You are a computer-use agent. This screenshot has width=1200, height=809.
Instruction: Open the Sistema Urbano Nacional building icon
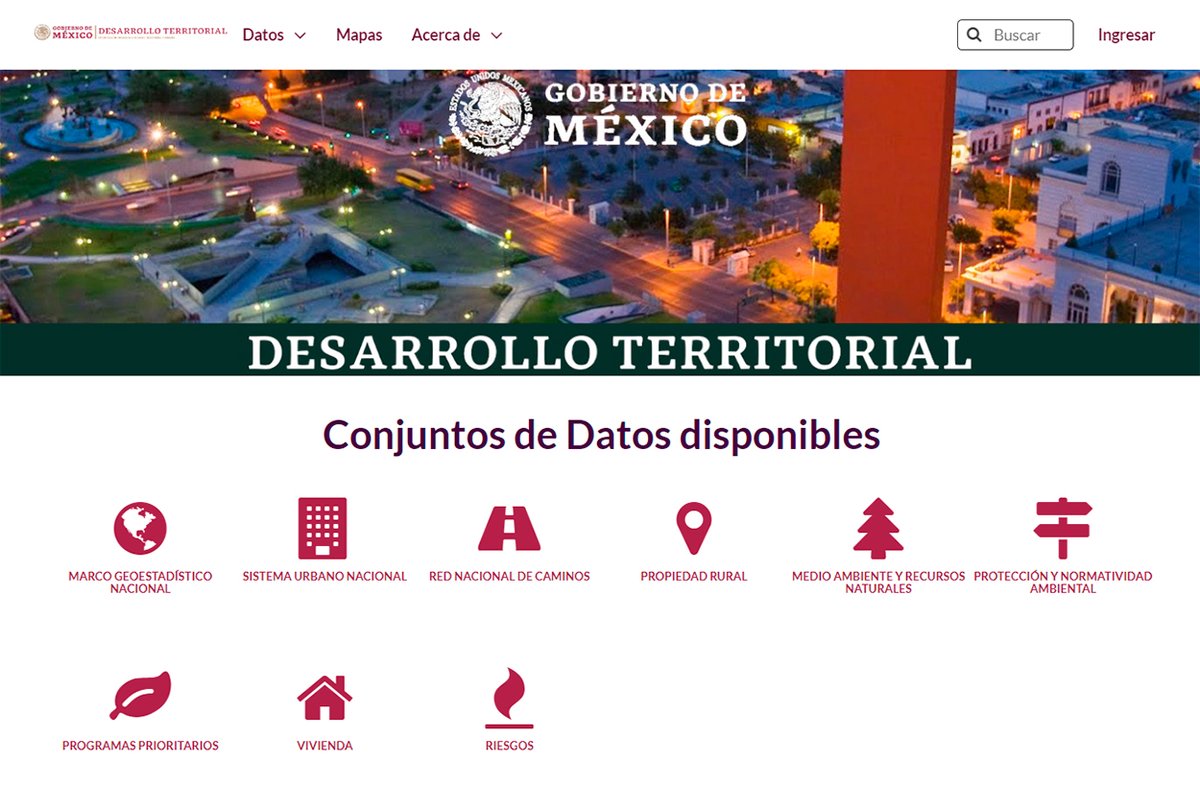[x=323, y=528]
